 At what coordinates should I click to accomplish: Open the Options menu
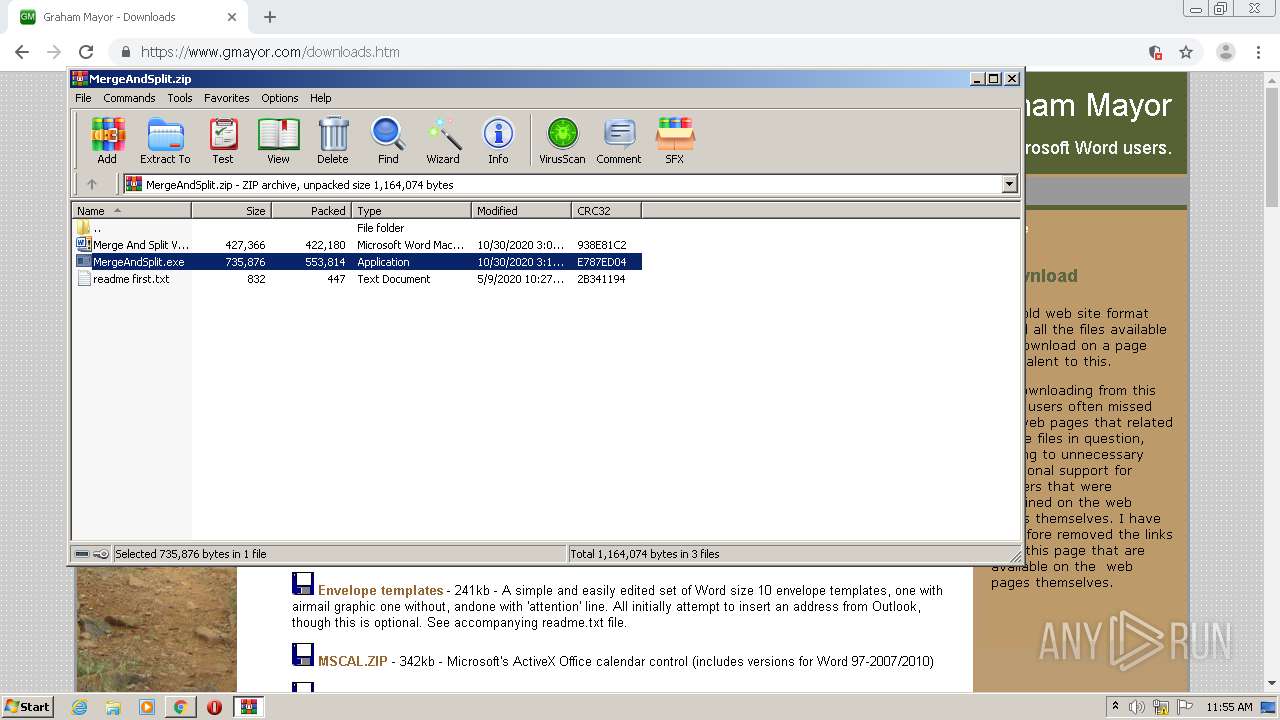pos(280,98)
